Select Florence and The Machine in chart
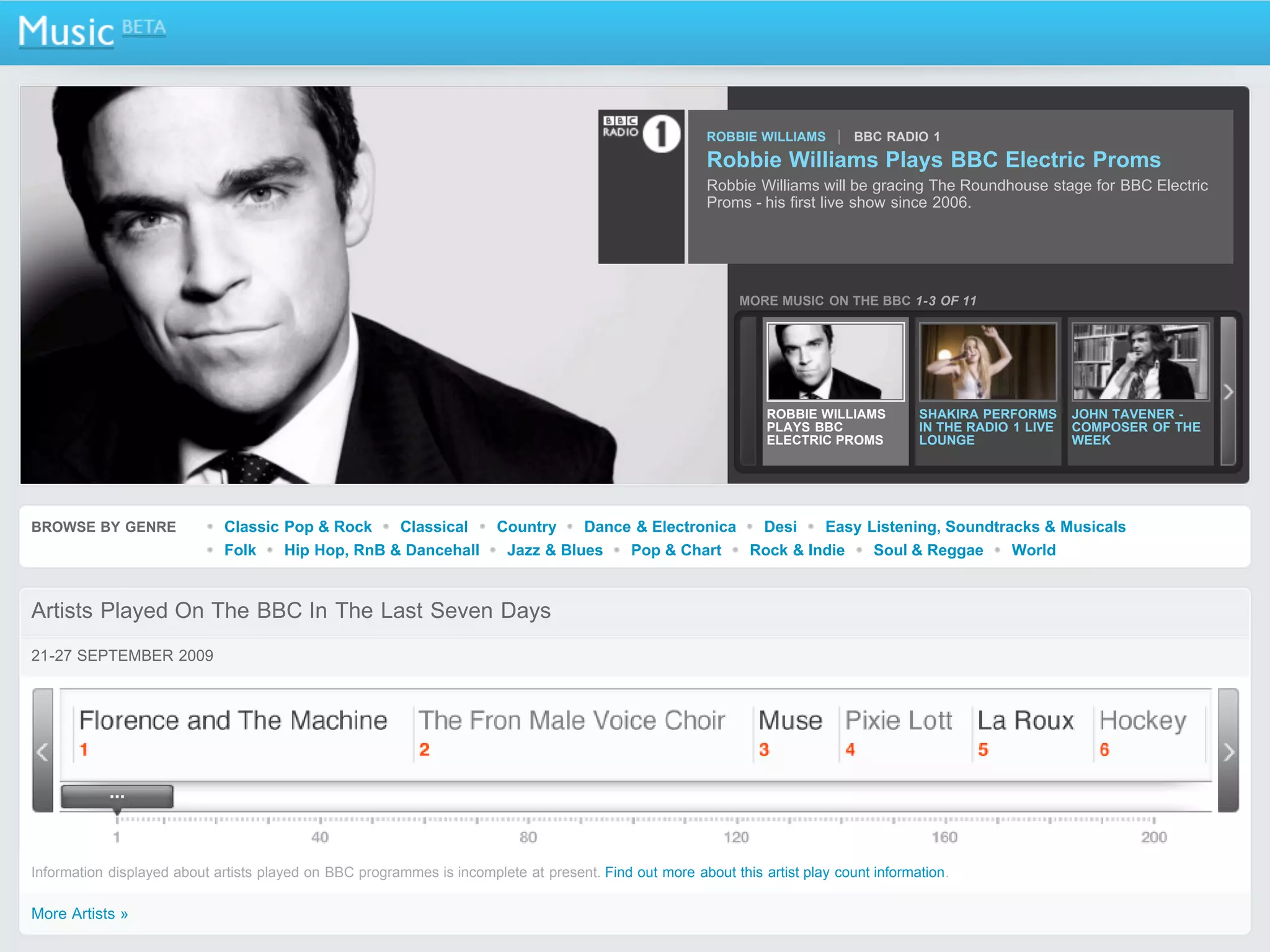Screen dimensions: 1270x952 [233, 721]
